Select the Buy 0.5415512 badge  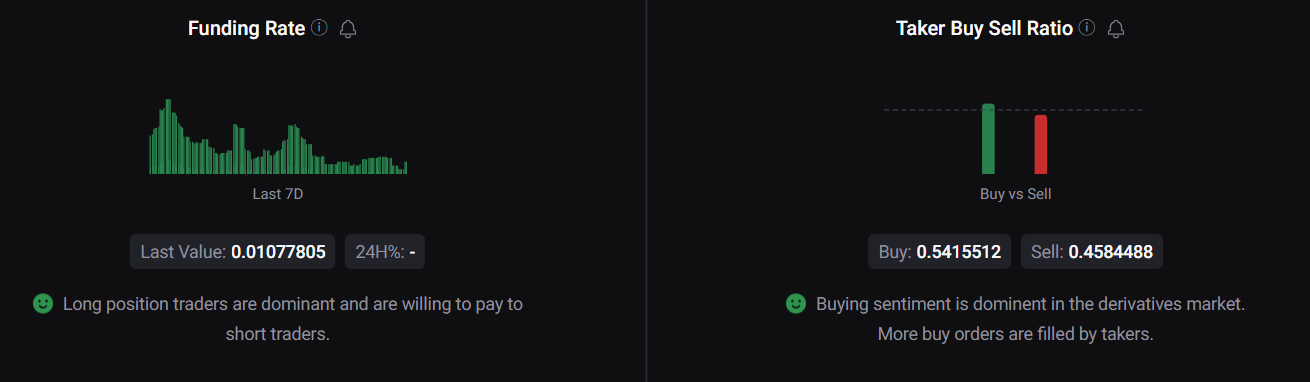[940, 252]
